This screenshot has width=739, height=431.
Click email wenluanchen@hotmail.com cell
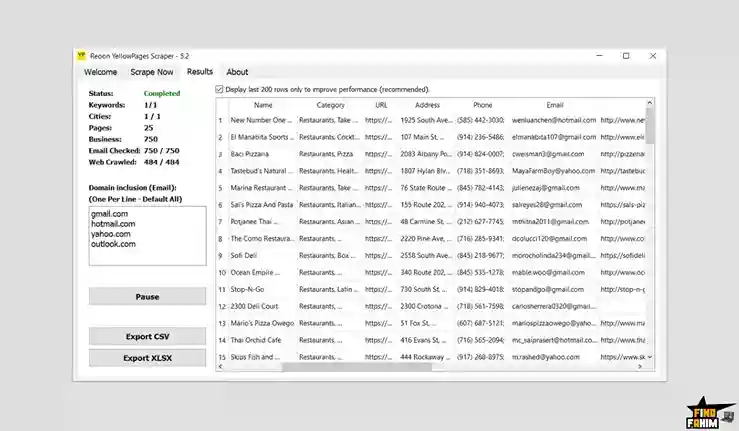click(554, 120)
